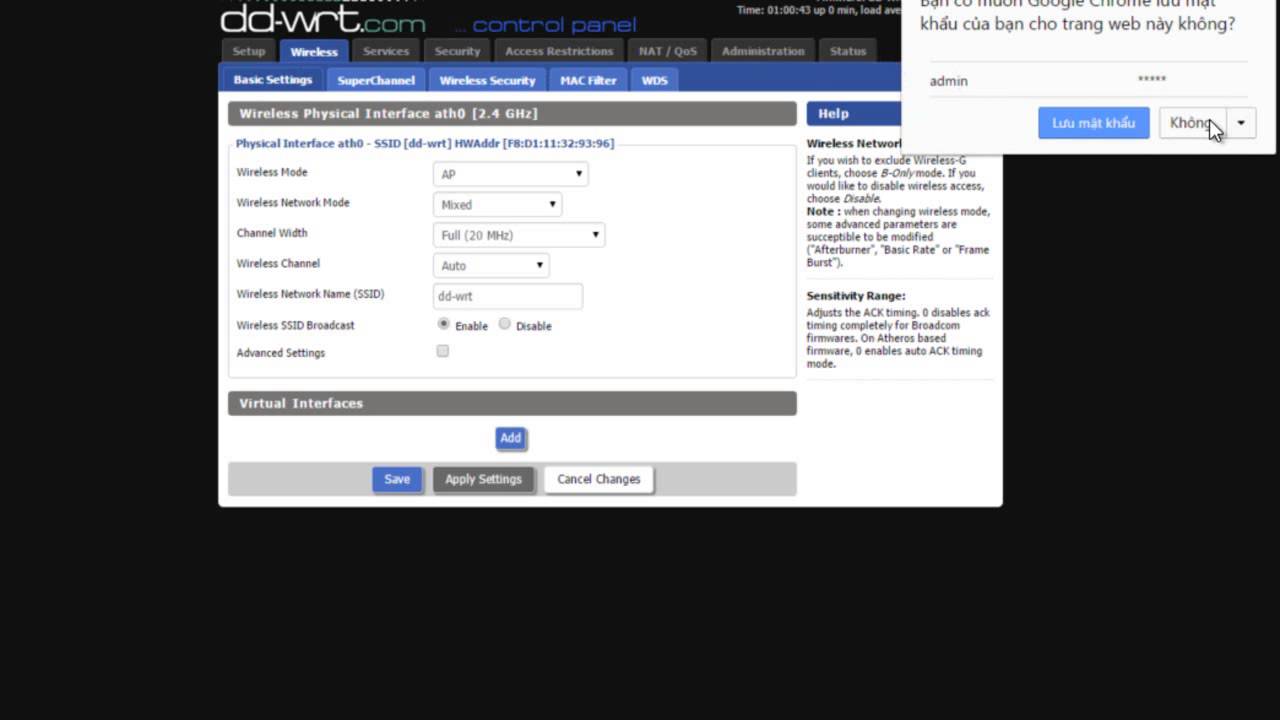The width and height of the screenshot is (1280, 720).
Task: Click the Virtual Interfaces header
Action: (x=512, y=403)
